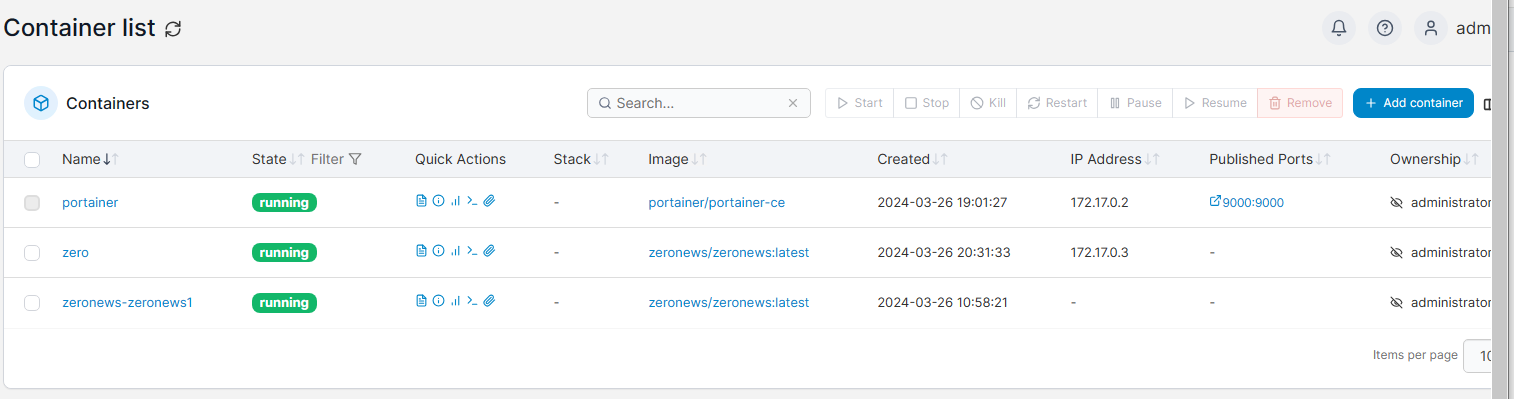This screenshot has width=1514, height=399.
Task: Open the zeronews-zeronews1 container link
Action: tap(127, 302)
